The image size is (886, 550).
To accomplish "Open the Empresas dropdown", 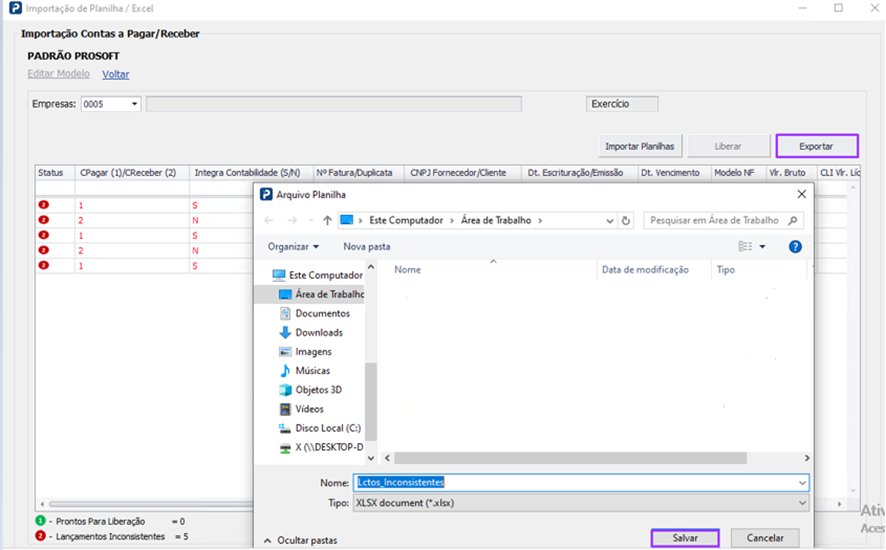I will coord(135,104).
